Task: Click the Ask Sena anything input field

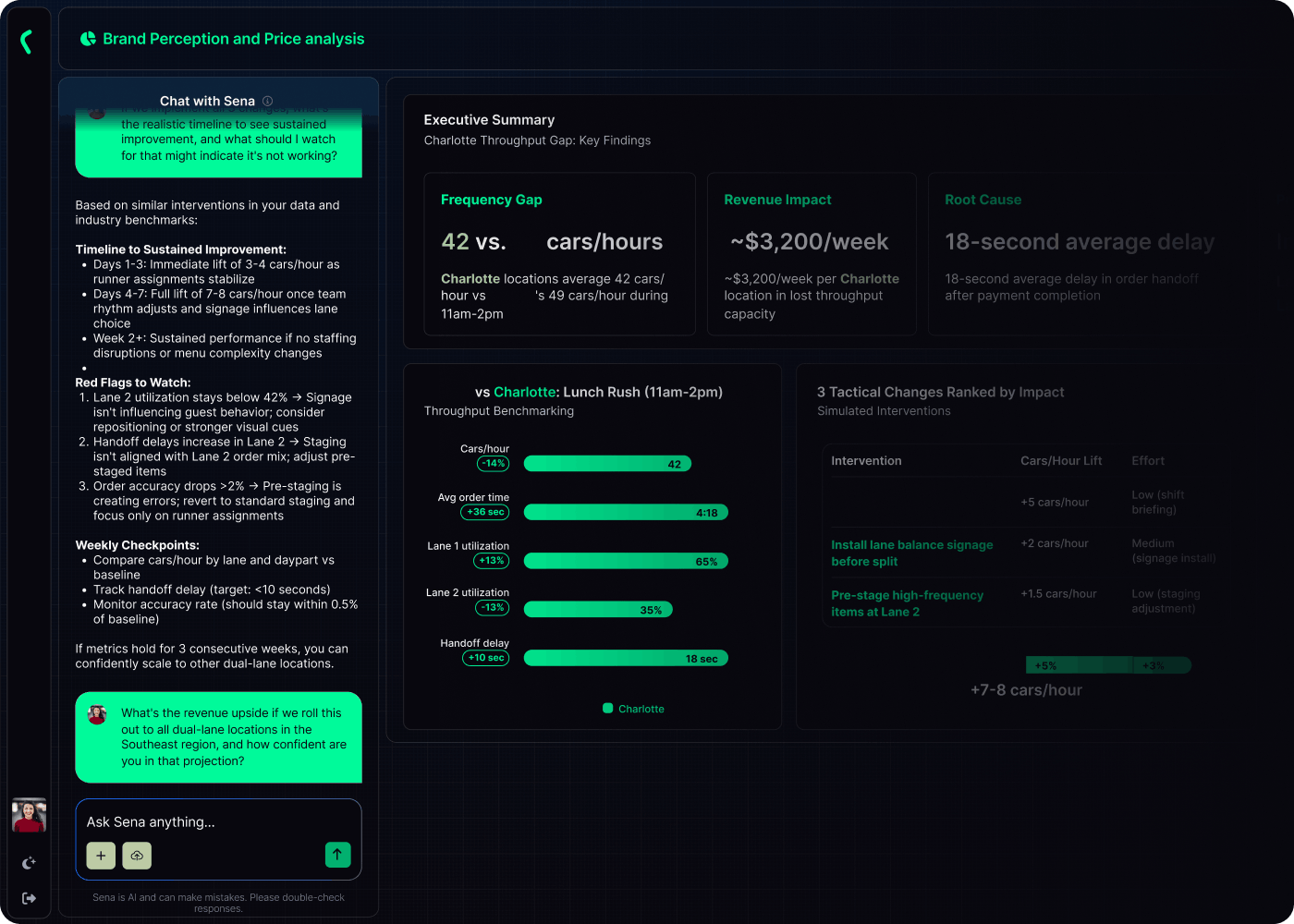Action: coord(218,821)
